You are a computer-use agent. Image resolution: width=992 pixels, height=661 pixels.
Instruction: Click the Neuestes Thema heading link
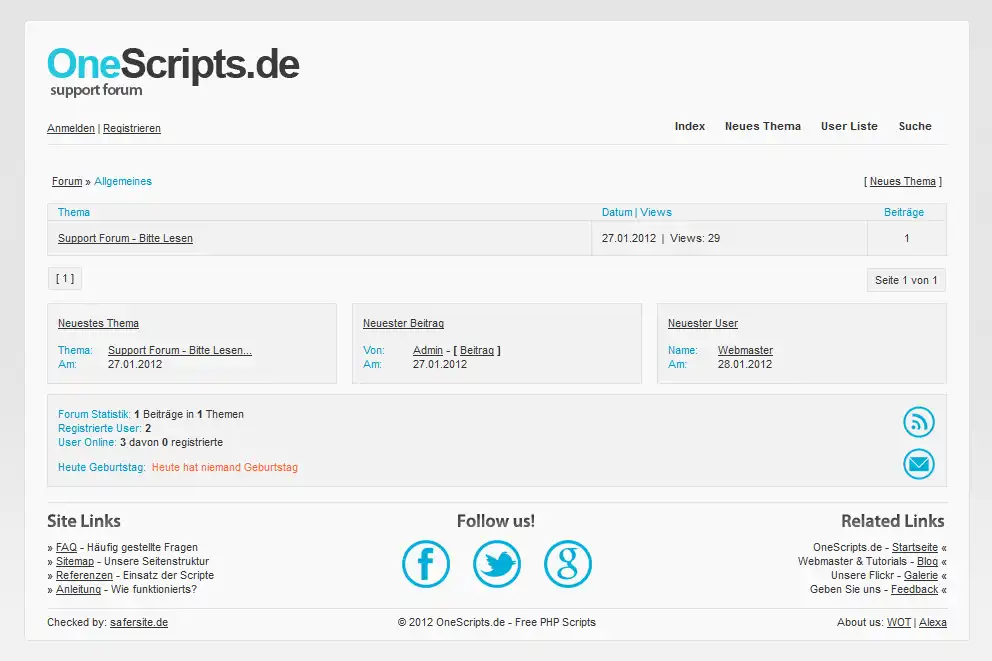98,323
